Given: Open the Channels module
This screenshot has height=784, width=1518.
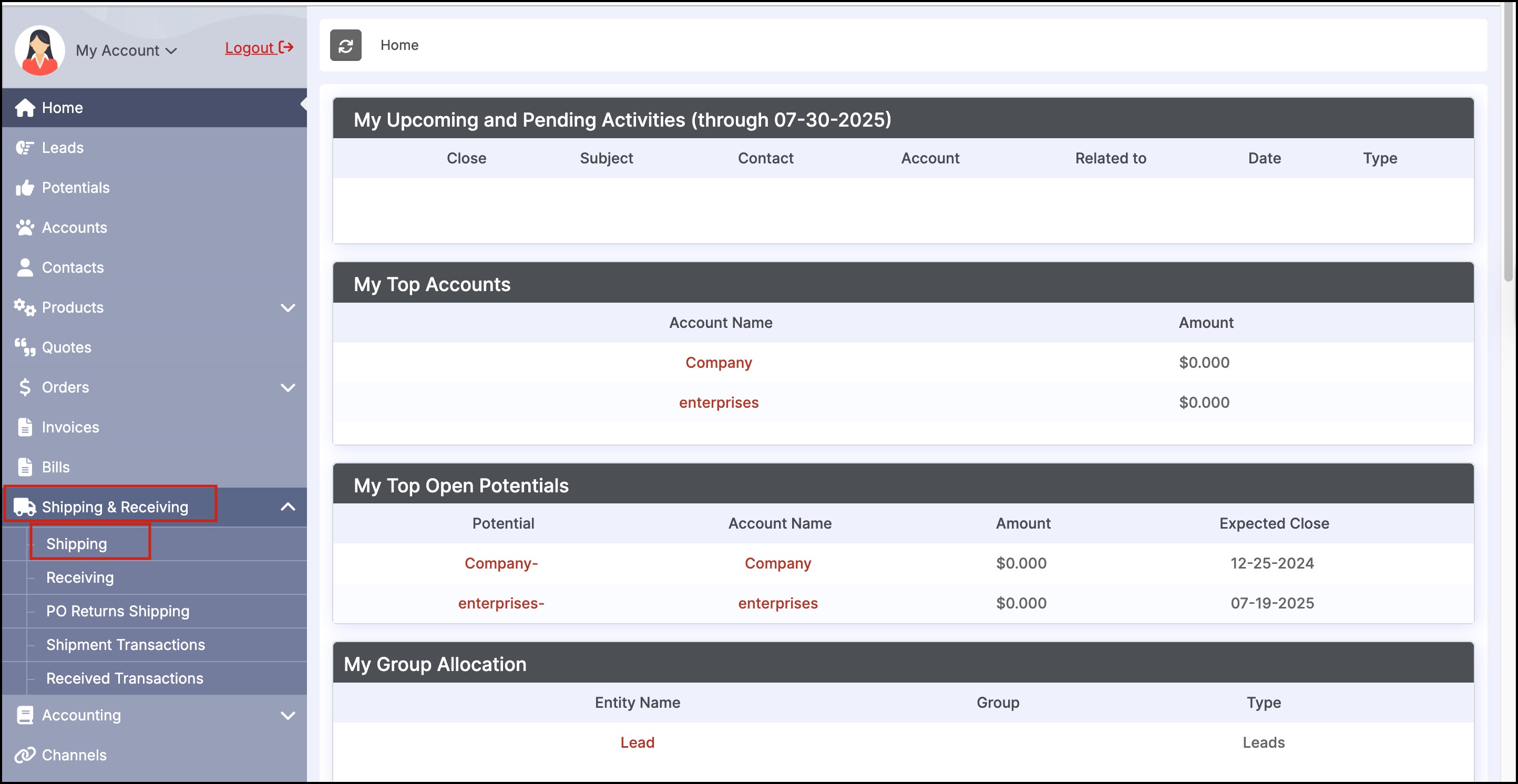Looking at the screenshot, I should pyautogui.click(x=155, y=755).
